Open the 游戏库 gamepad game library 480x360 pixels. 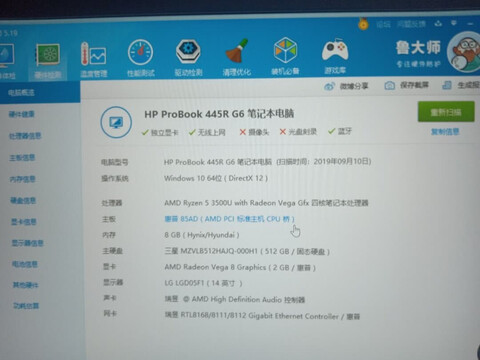tap(335, 56)
